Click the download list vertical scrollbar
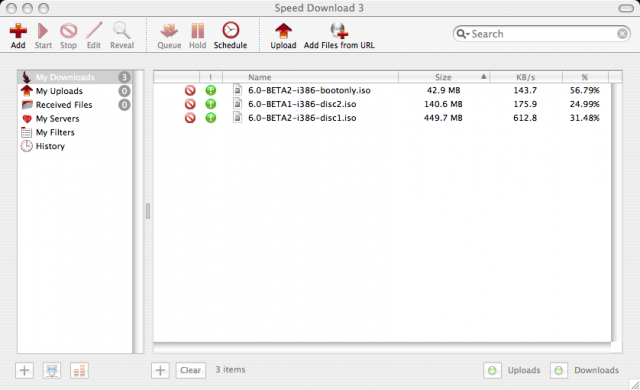Viewport: 640px width, 390px height. click(x=617, y=212)
